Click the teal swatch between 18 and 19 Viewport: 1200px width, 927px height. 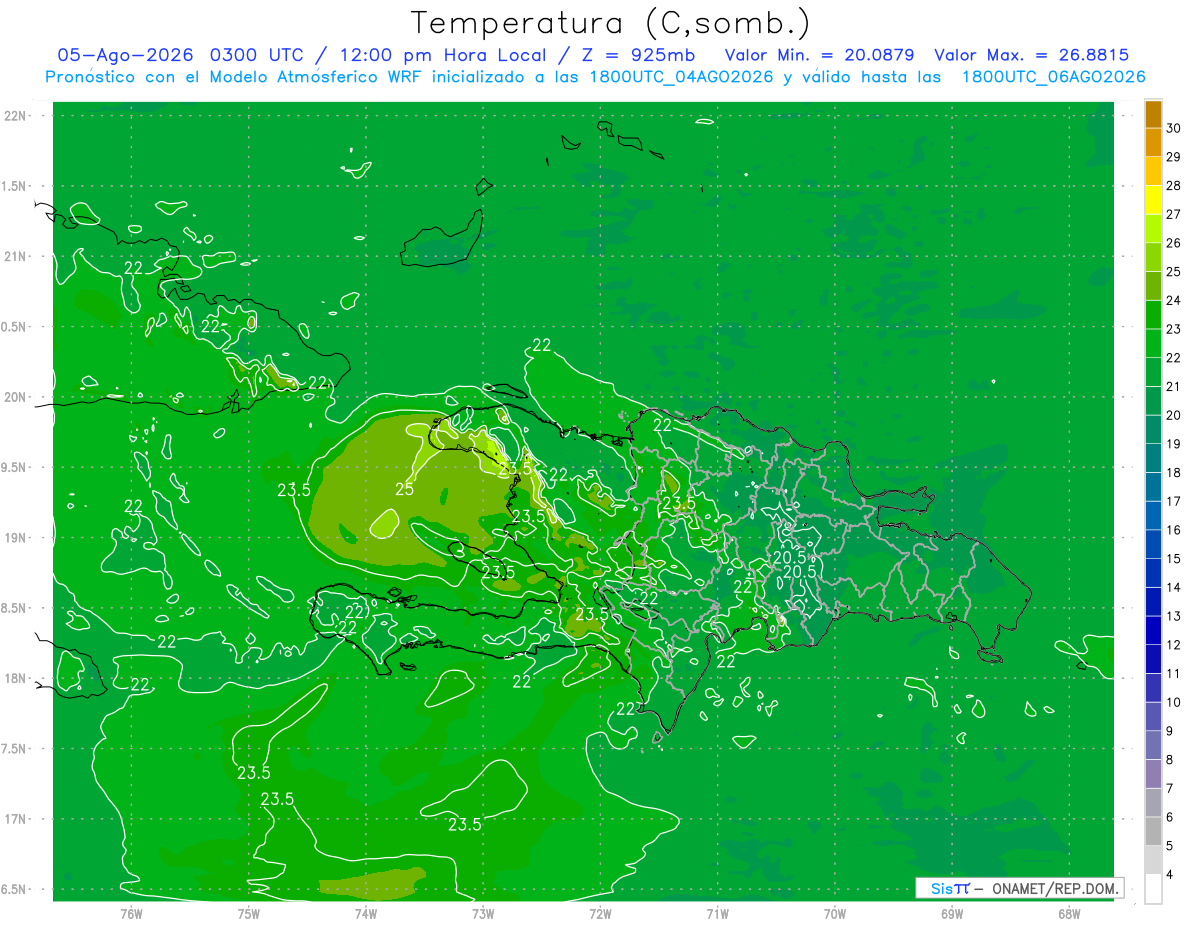tap(1153, 459)
